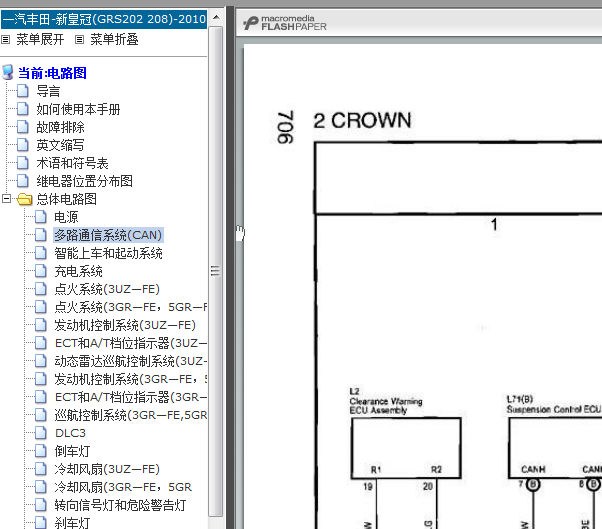Click the L71(B) Suspension Control ECU box
The height and width of the screenshot is (529, 602).
point(555,448)
